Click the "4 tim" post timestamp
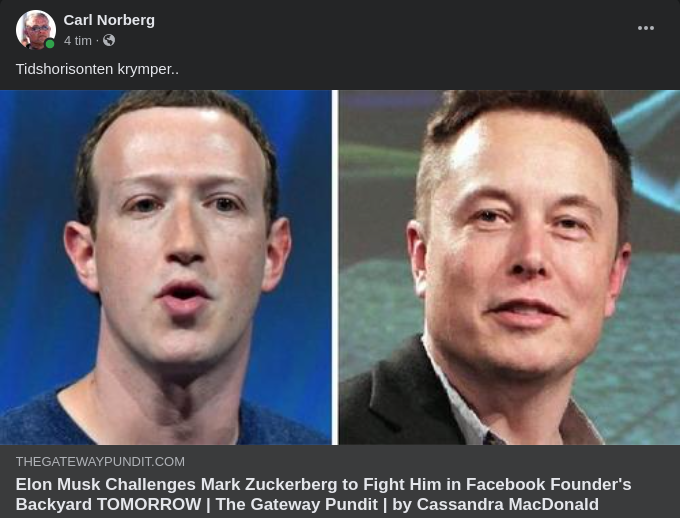 coord(78,41)
